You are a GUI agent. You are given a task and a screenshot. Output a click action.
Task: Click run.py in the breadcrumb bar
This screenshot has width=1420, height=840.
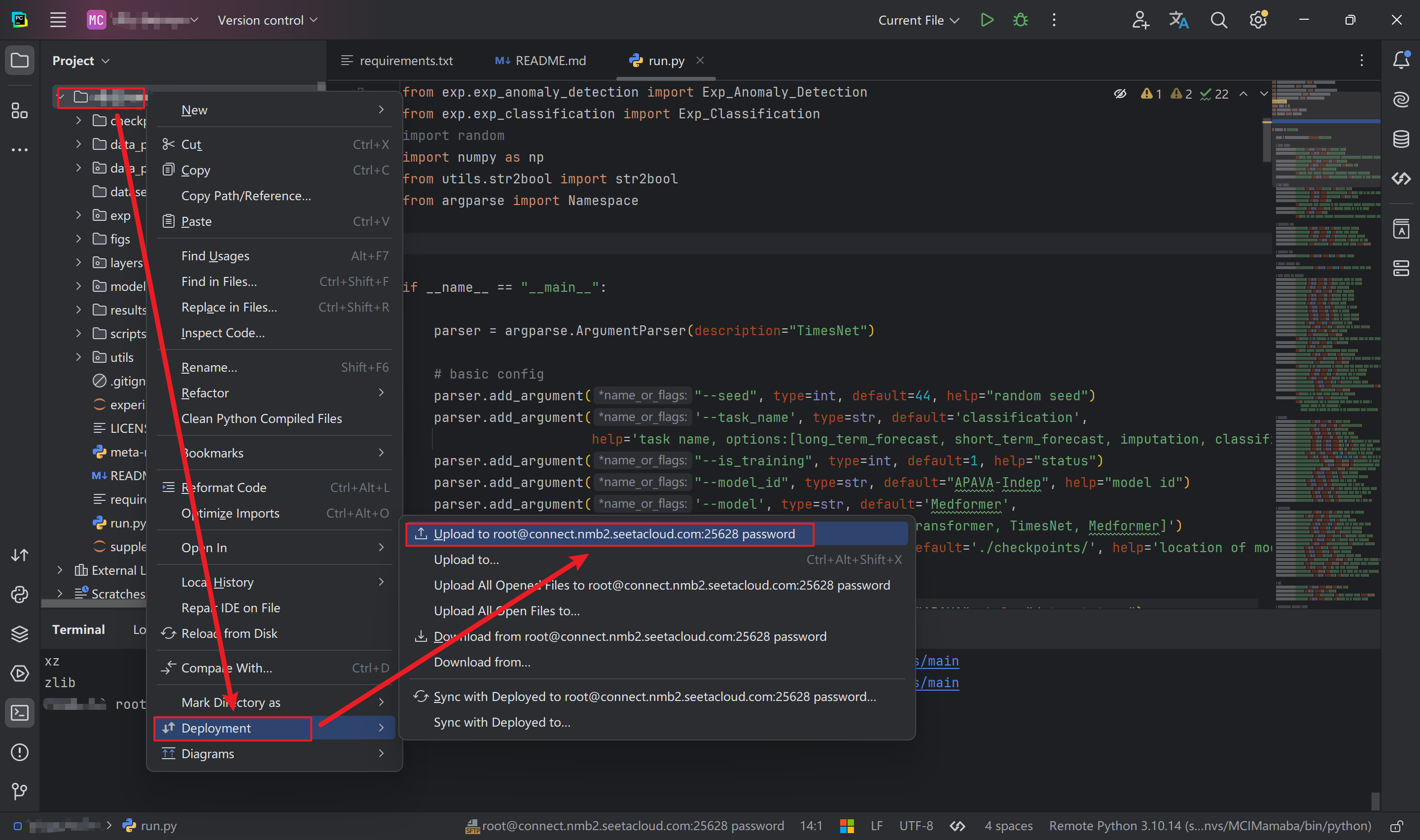point(150,826)
